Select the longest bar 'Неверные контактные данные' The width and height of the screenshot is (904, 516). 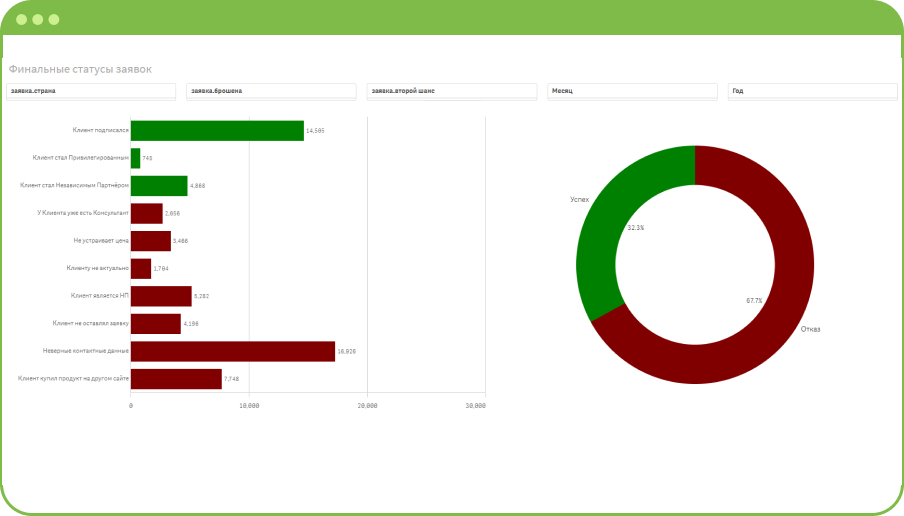click(x=233, y=351)
